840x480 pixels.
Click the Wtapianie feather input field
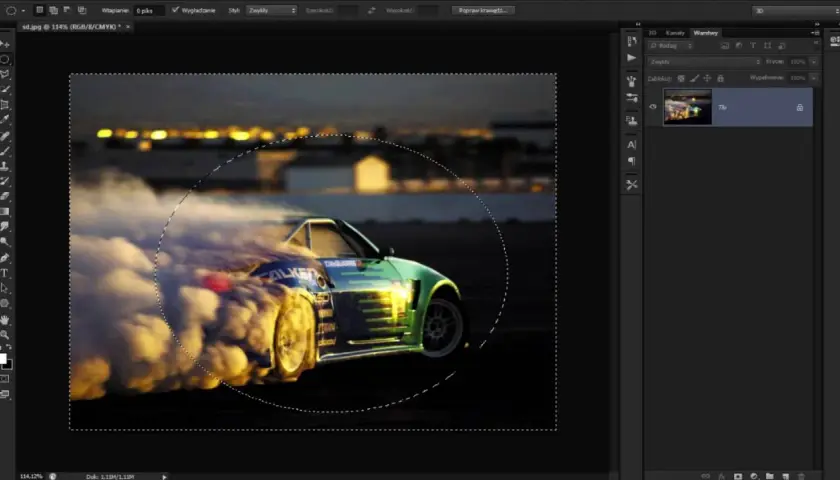pyautogui.click(x=149, y=10)
